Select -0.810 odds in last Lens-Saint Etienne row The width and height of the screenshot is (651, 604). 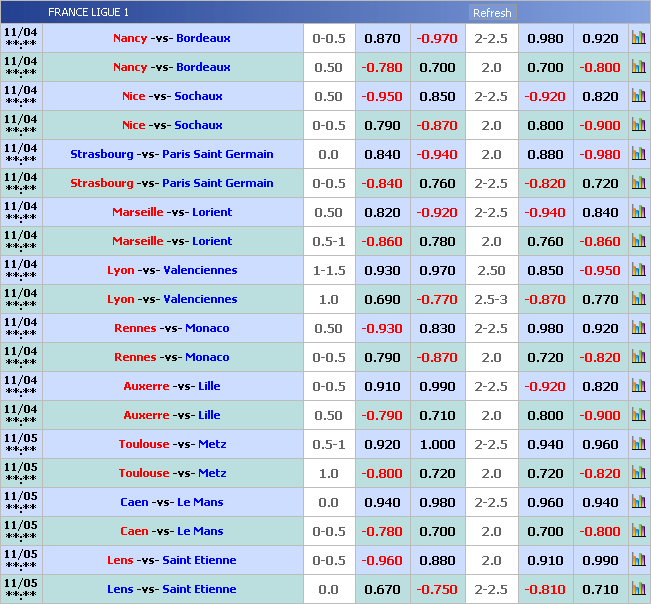[x=545, y=589]
